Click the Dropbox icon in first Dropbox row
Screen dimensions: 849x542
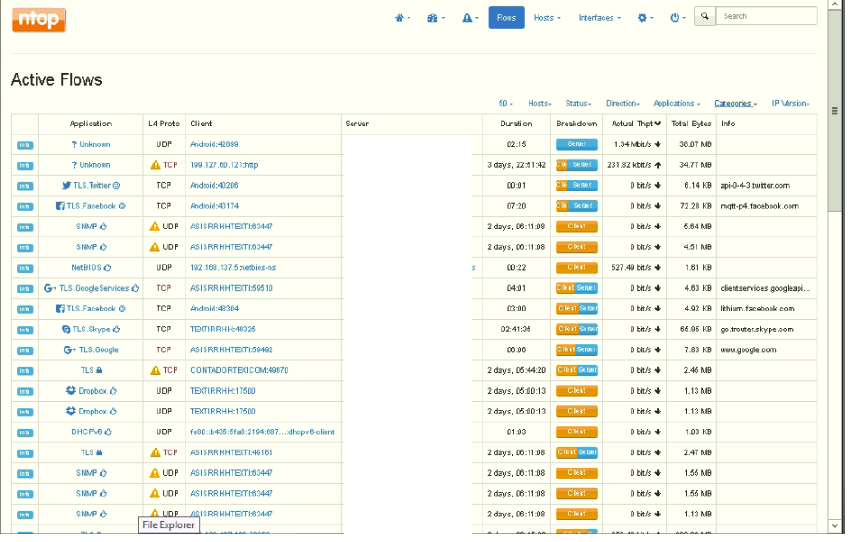(x=71, y=391)
